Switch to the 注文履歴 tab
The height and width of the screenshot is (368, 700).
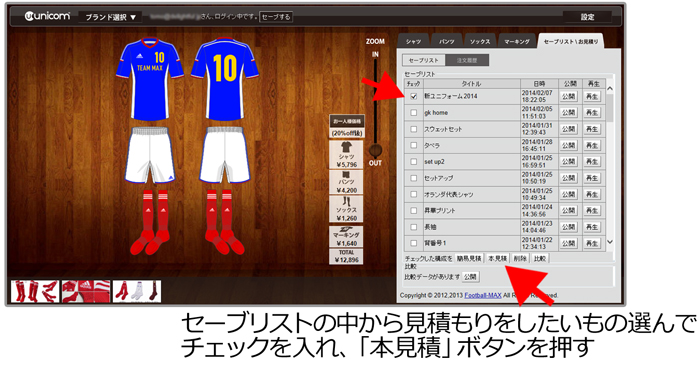point(467,60)
